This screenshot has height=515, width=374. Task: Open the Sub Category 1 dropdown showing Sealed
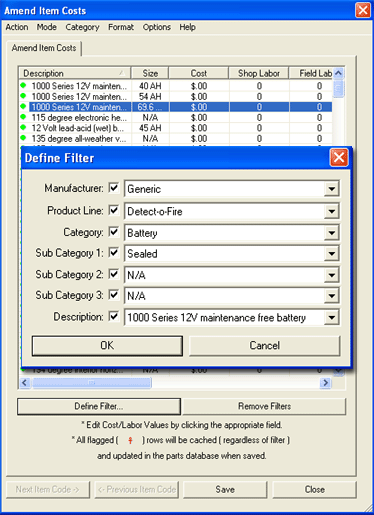(x=331, y=254)
